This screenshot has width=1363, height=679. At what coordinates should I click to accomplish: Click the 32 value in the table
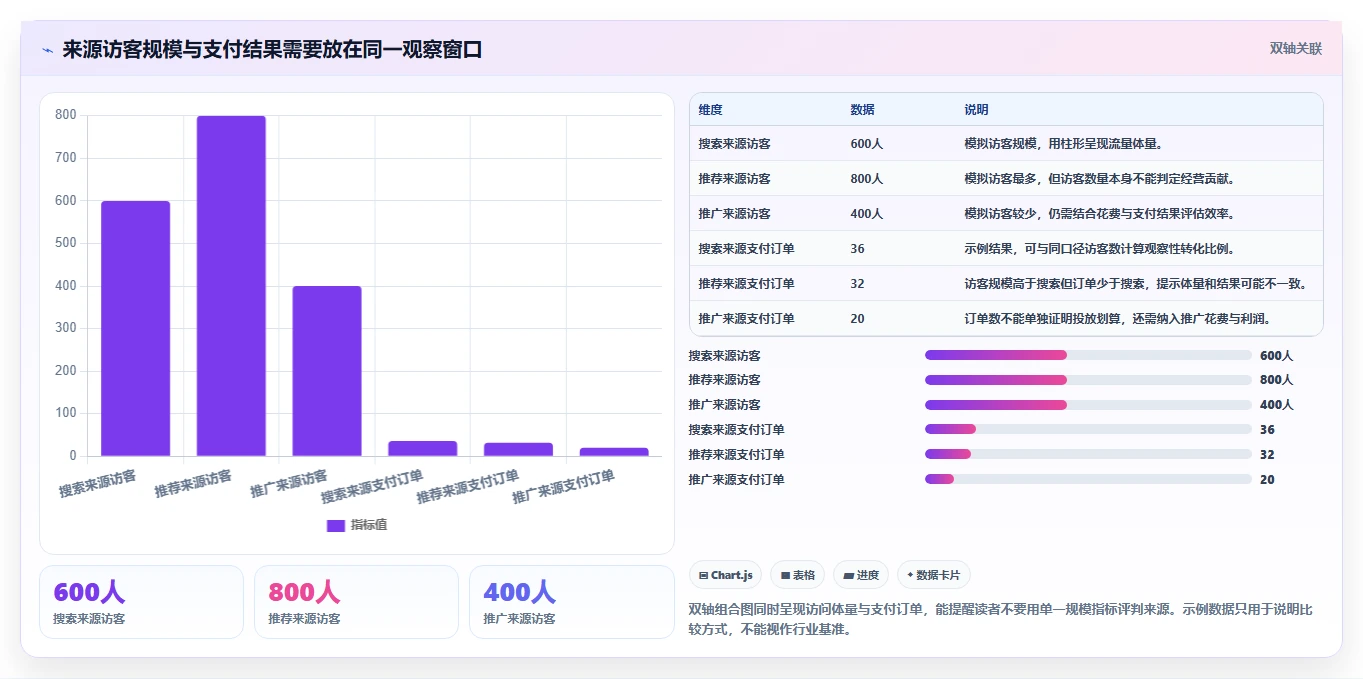pos(857,284)
